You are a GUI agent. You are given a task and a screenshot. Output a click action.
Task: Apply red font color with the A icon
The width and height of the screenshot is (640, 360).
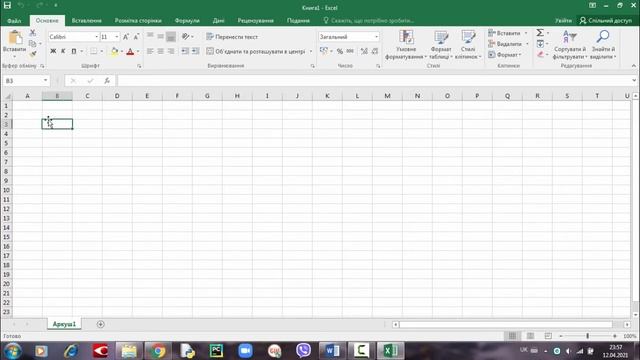[x=130, y=51]
